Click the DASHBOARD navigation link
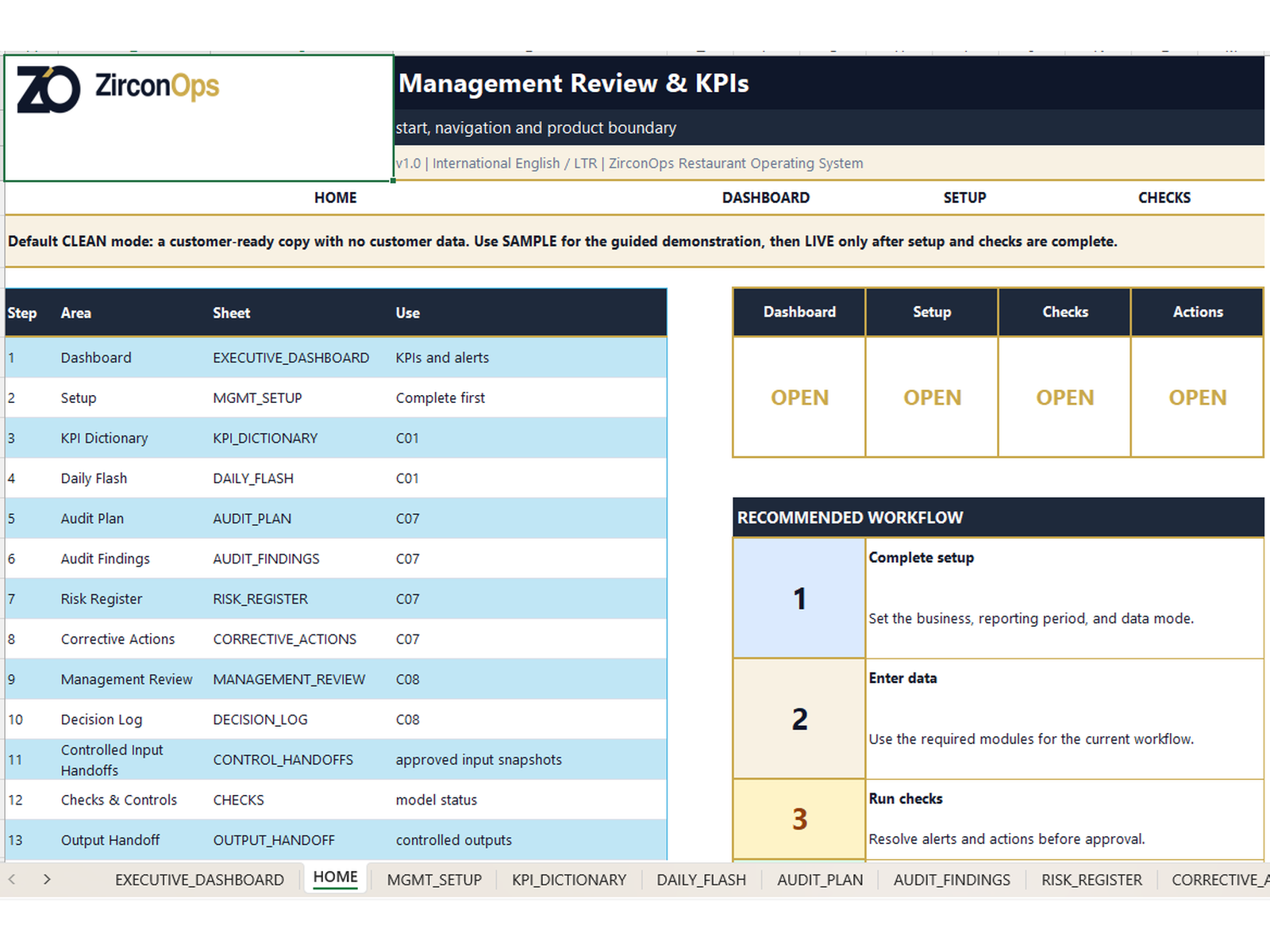This screenshot has height=952, width=1270. tap(765, 198)
